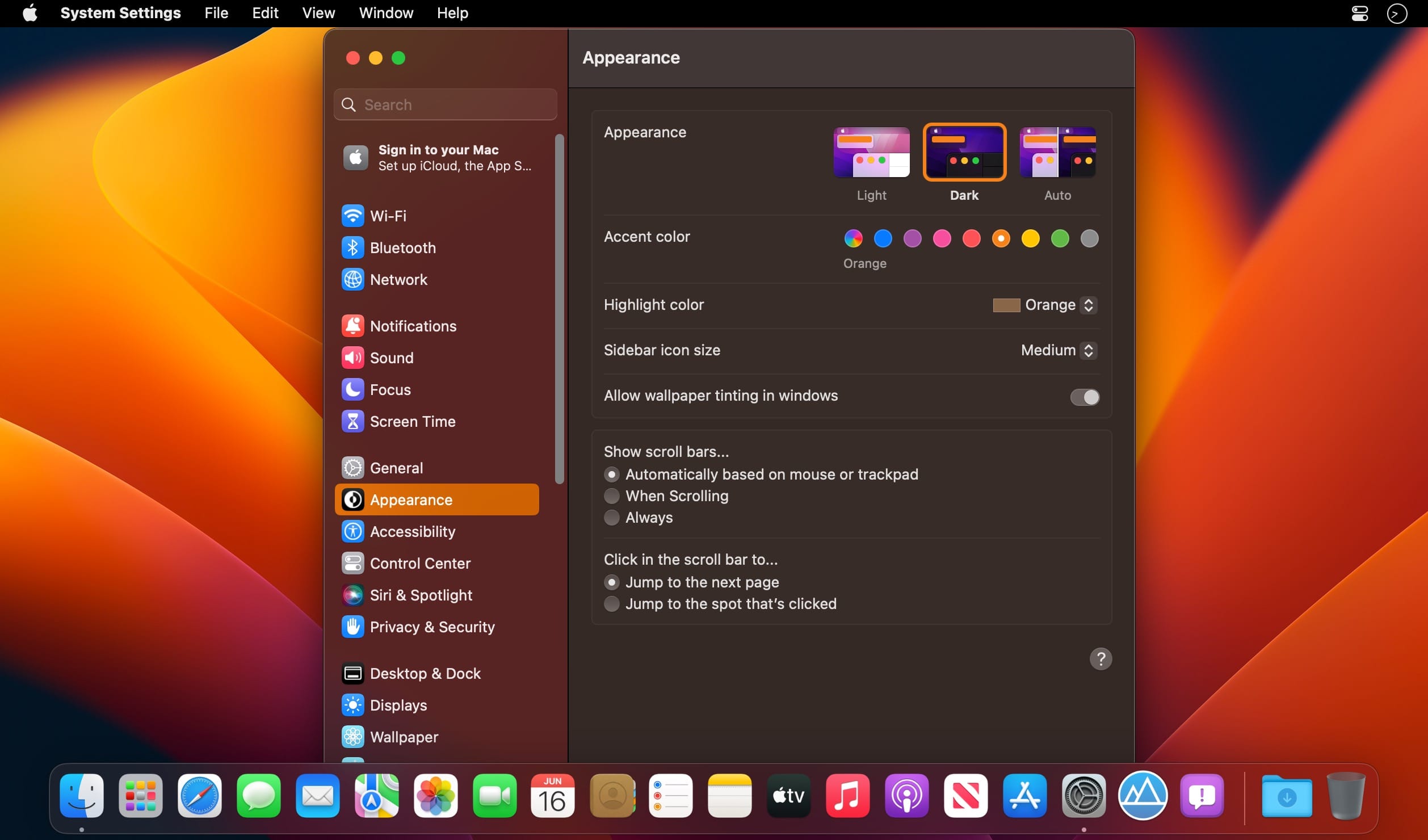Viewport: 1428px width, 840px height.
Task: Click the orange accent color swatch
Action: point(1001,238)
